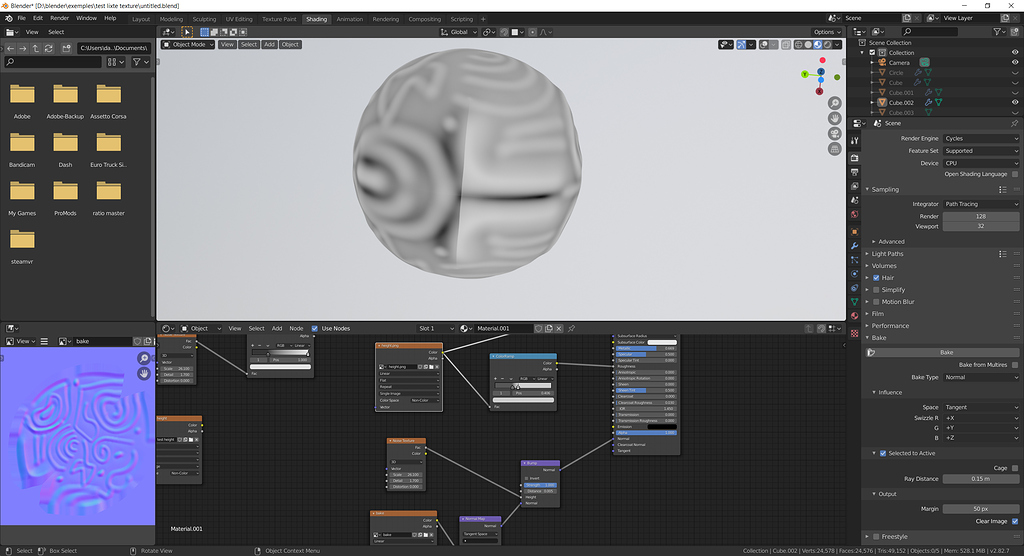Open the Feature Set dropdown
1024x556 pixels.
pyautogui.click(x=981, y=151)
